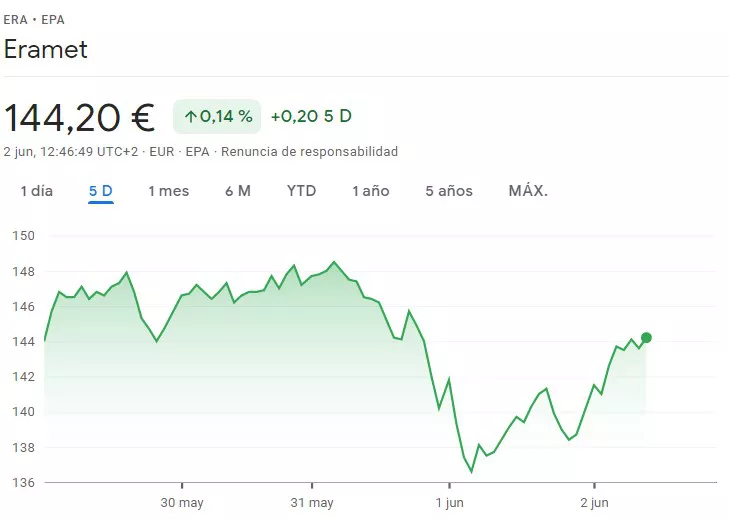
Task: Click the "2 jun" date axis label
Action: 594,503
